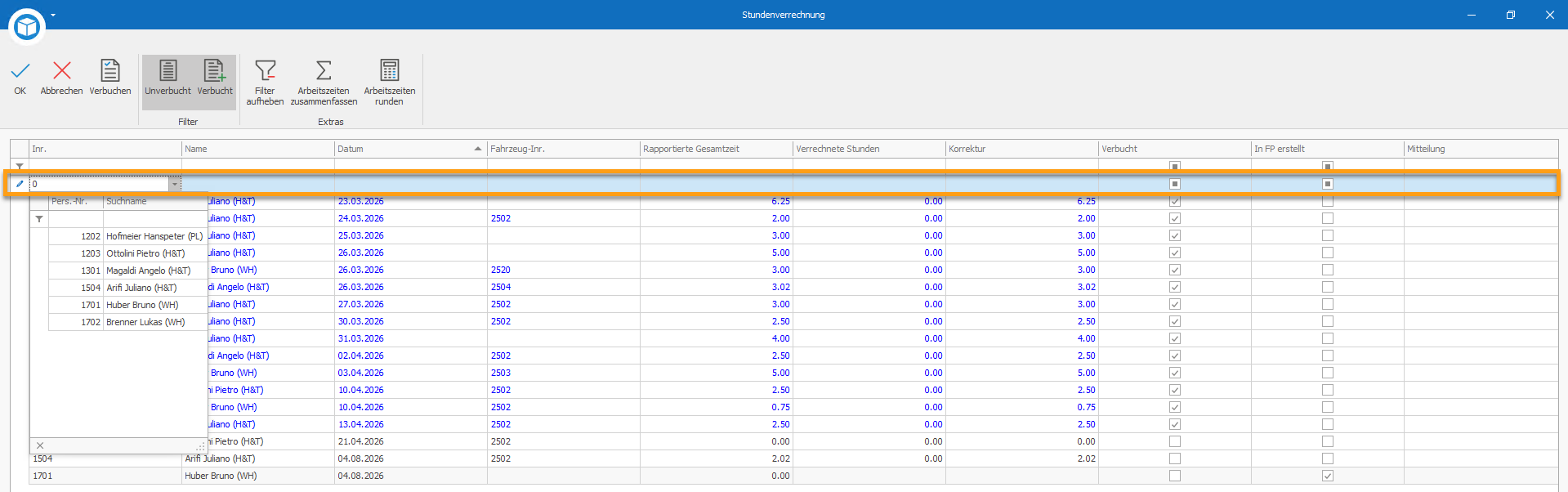This screenshot has height=492, width=1568.
Task: Toggle In FP erstellt checkbox in Huber Bruno 04.08.2026 row
Action: coord(1327,476)
